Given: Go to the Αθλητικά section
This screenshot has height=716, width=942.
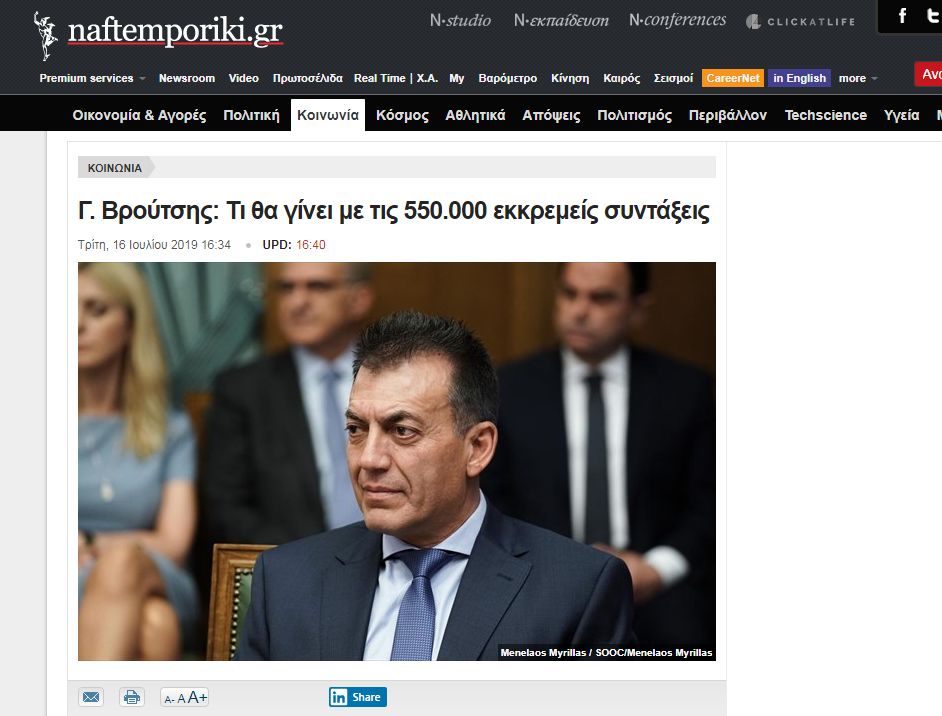Looking at the screenshot, I should tap(475, 115).
